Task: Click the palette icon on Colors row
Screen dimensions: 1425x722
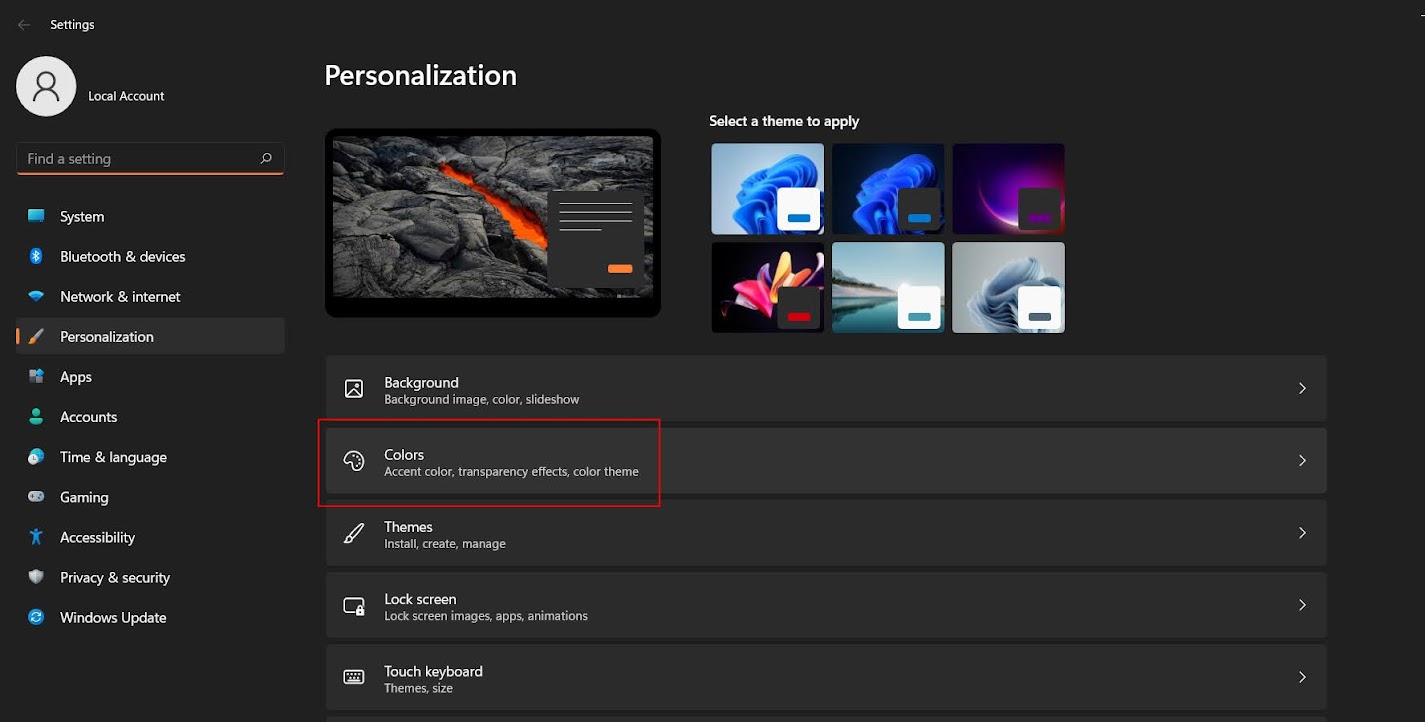Action: [354, 461]
